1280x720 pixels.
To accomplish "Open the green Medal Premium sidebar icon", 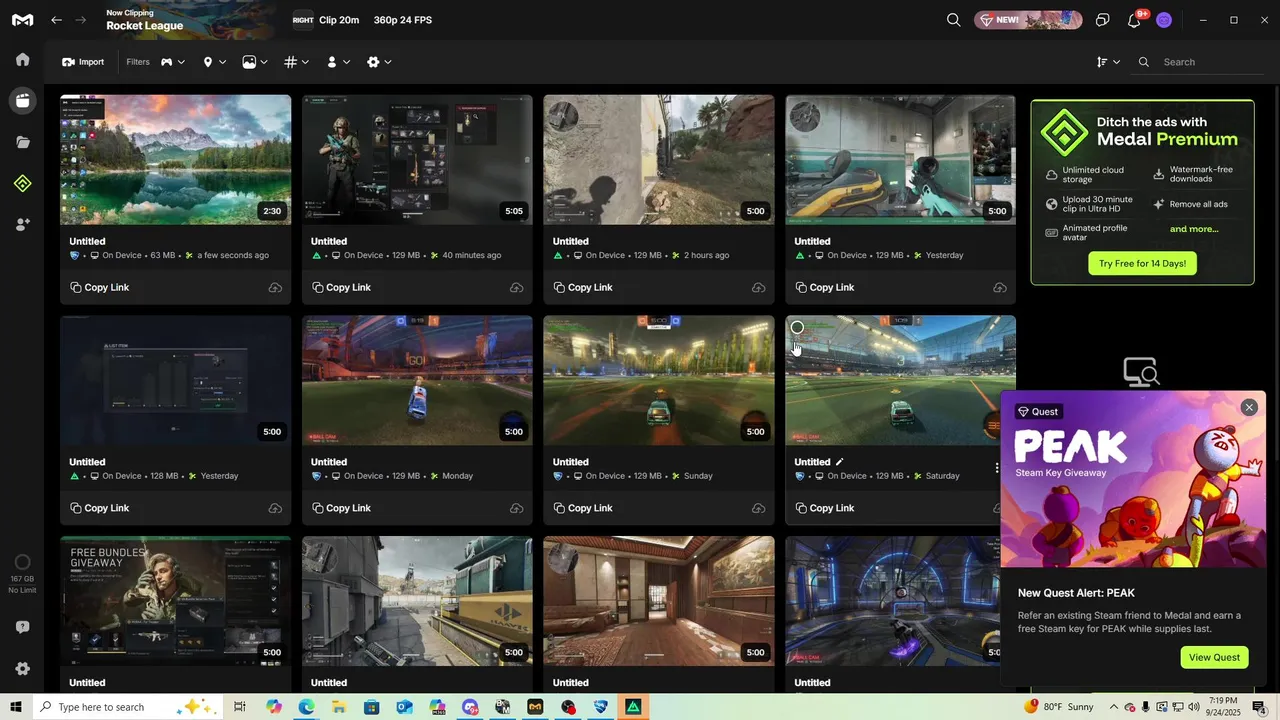I will click(x=22, y=183).
